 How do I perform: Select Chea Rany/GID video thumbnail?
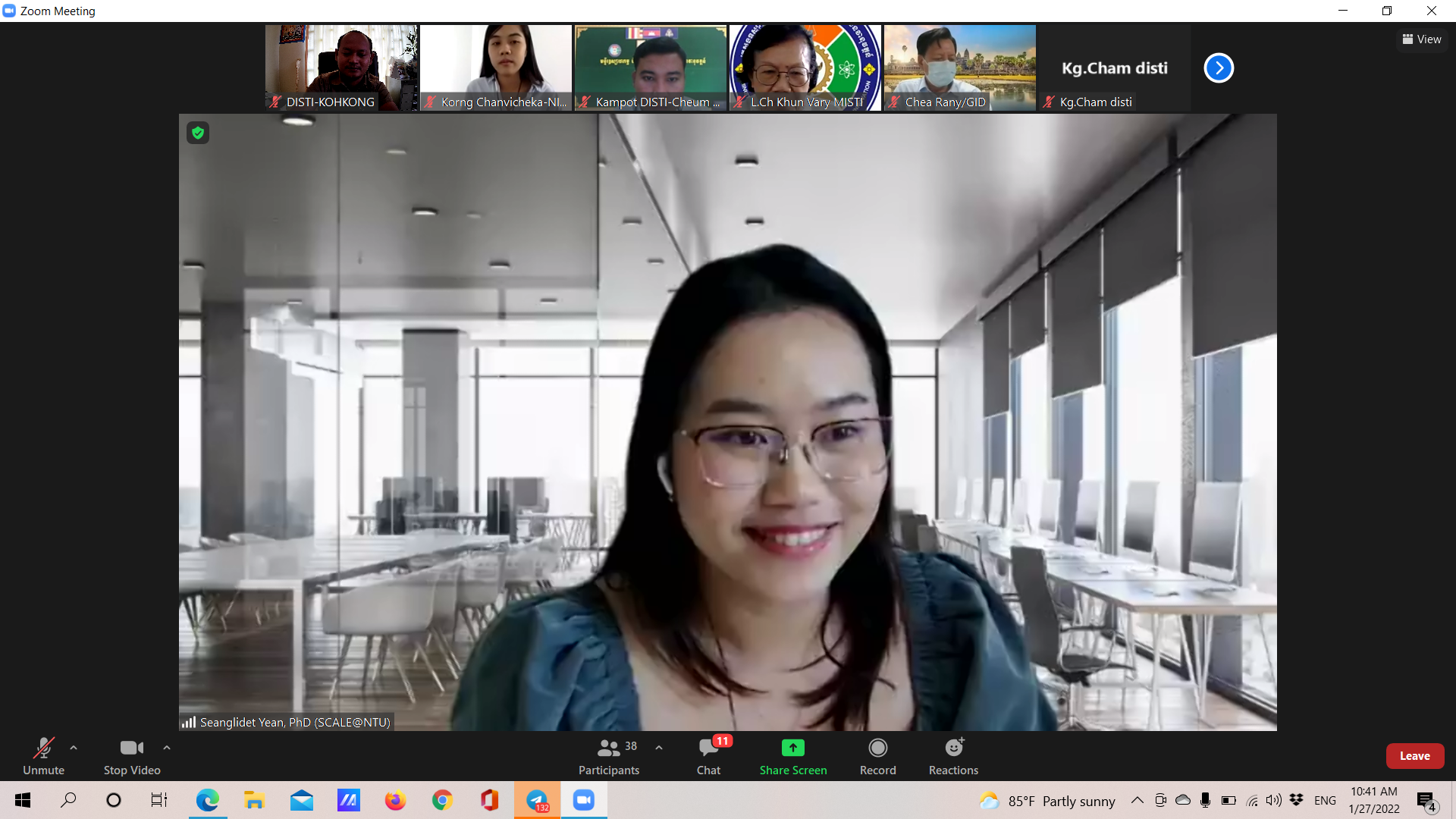tap(960, 68)
